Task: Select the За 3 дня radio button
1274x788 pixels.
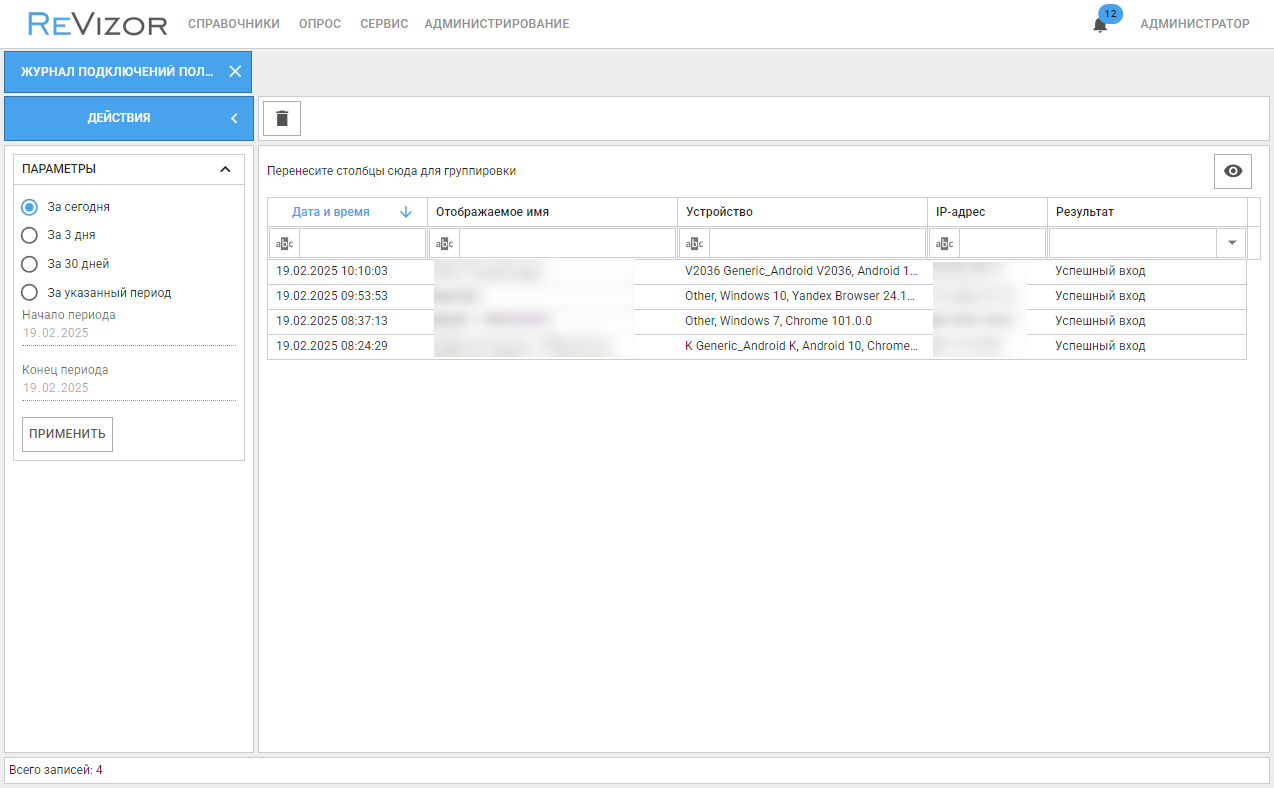Action: click(30, 235)
